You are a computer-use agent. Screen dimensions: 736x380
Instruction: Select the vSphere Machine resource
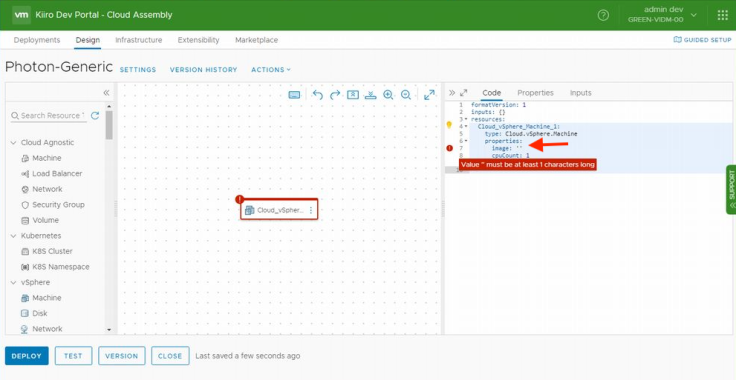click(x=41, y=298)
